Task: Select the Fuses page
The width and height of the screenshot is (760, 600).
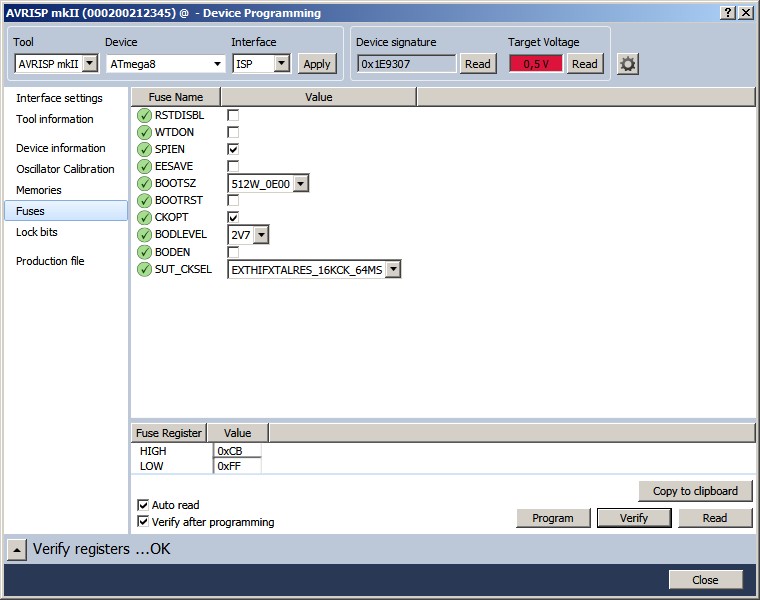Action: (66, 211)
